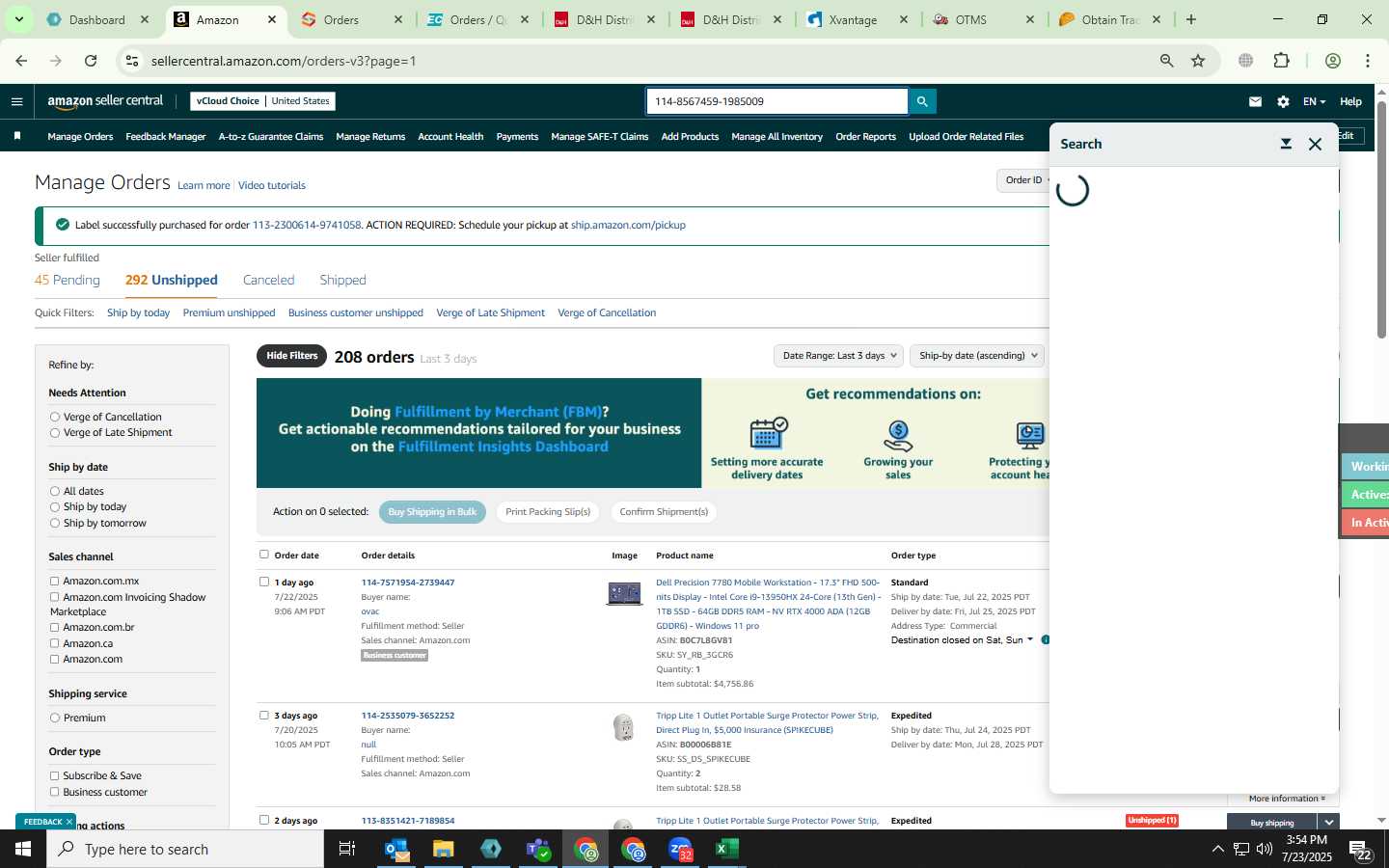Image resolution: width=1389 pixels, height=868 pixels.
Task: Bookmark this page with star icon
Action: coord(1198,61)
